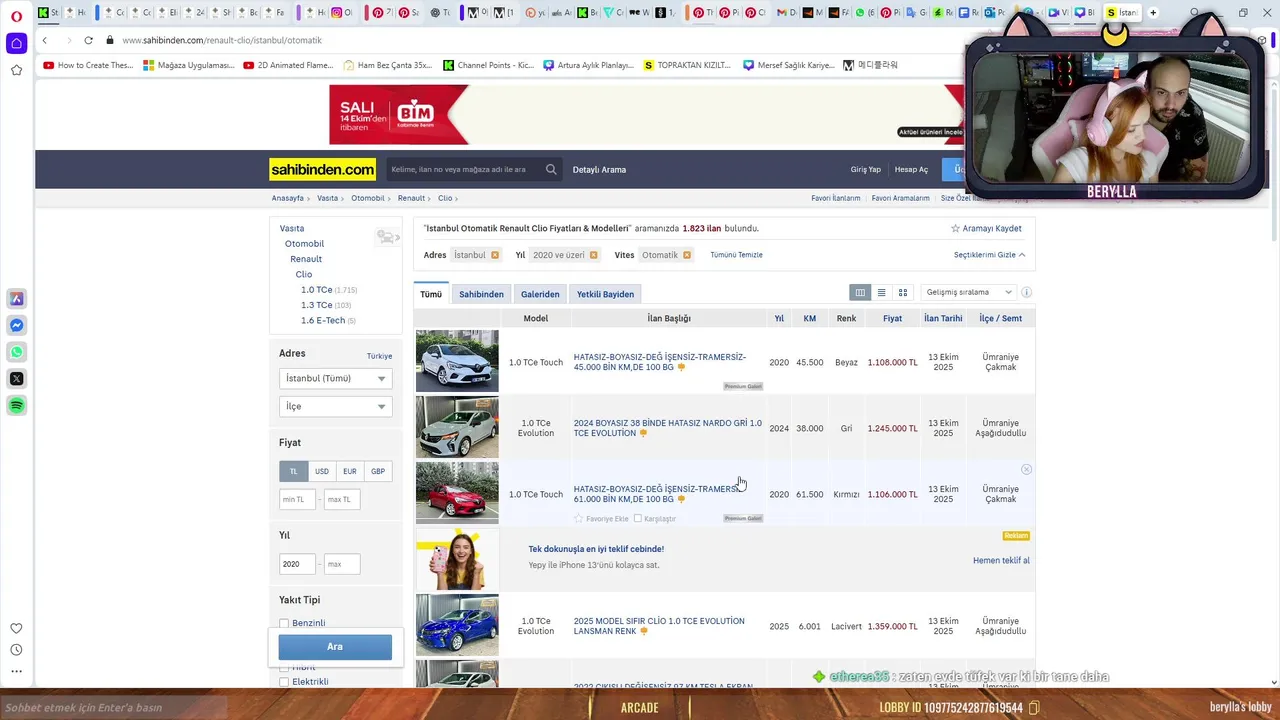Click the blue Ara search button
Viewport: 1280px width, 720px height.
tap(335, 647)
